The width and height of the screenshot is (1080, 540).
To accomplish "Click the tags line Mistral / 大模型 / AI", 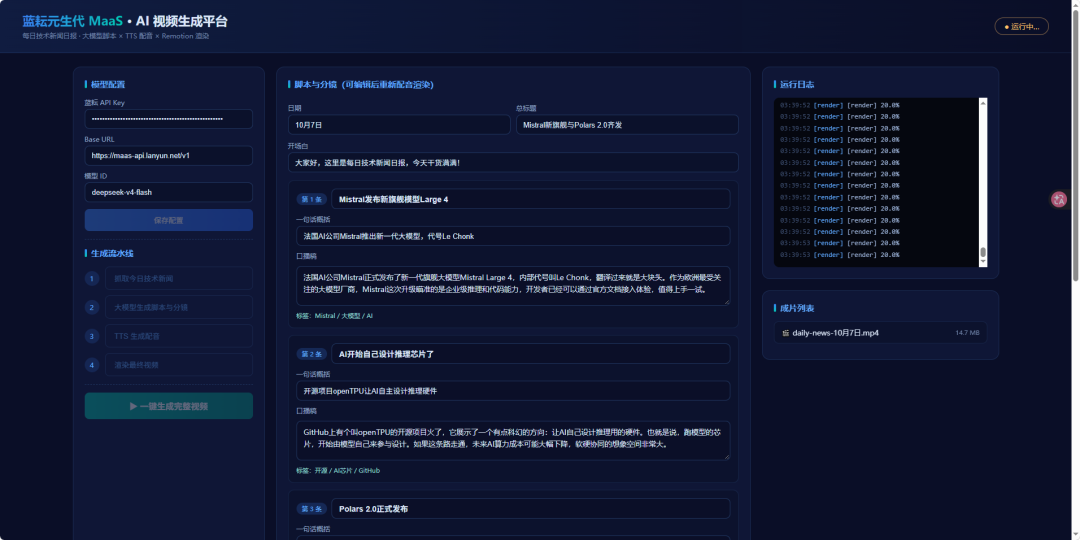I will pos(334,315).
